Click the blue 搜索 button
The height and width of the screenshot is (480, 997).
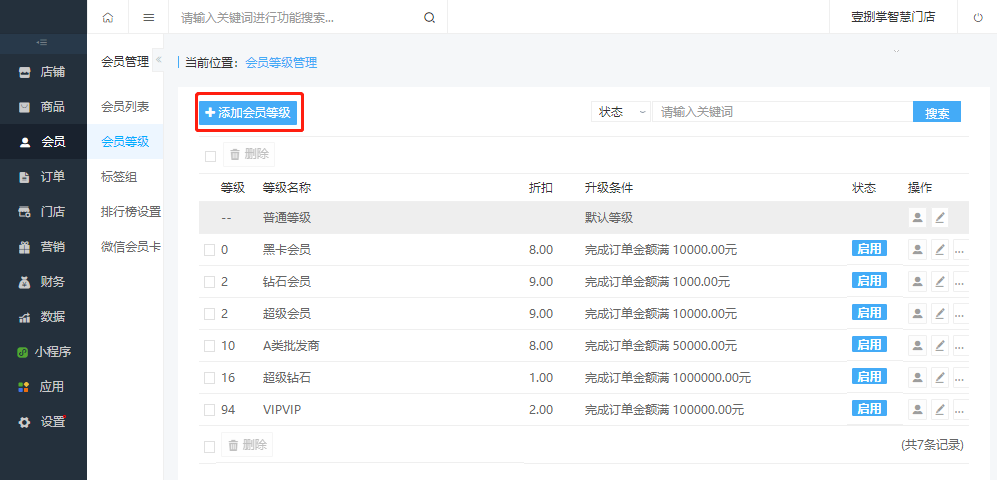(937, 112)
